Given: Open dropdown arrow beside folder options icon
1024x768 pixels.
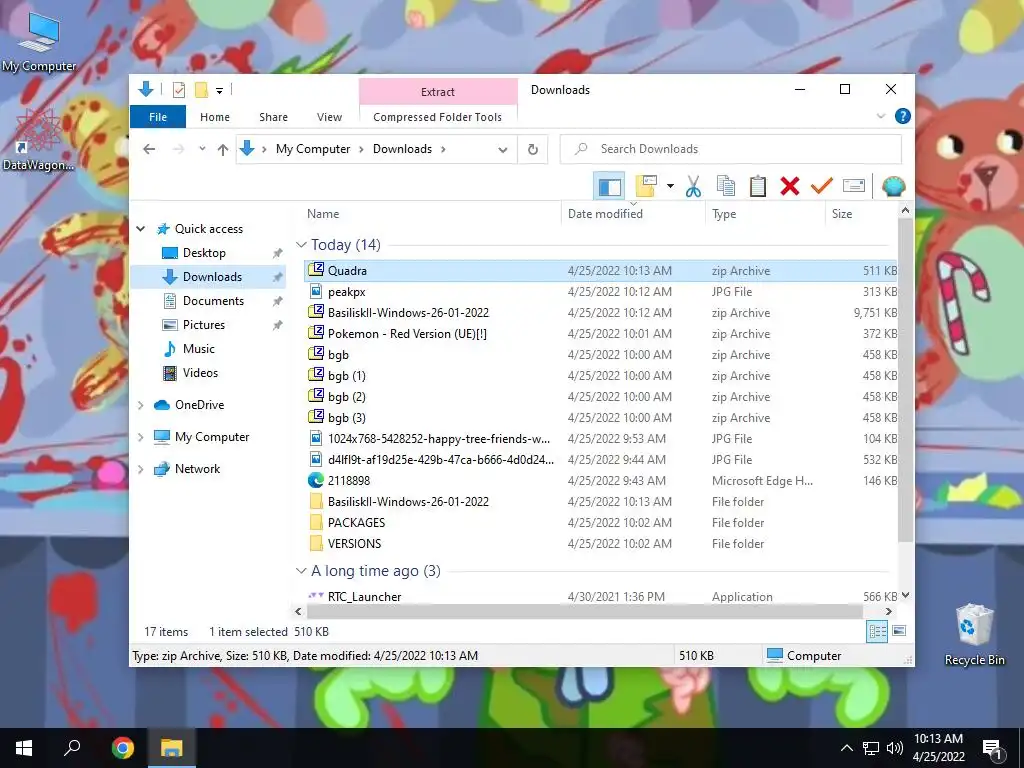Looking at the screenshot, I should [670, 186].
